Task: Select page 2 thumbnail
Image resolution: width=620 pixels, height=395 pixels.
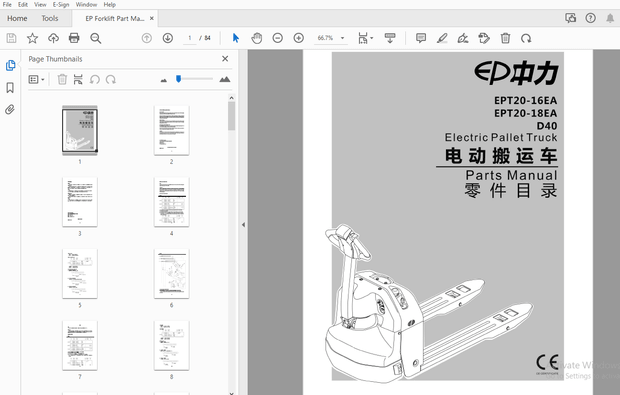Action: coord(172,130)
